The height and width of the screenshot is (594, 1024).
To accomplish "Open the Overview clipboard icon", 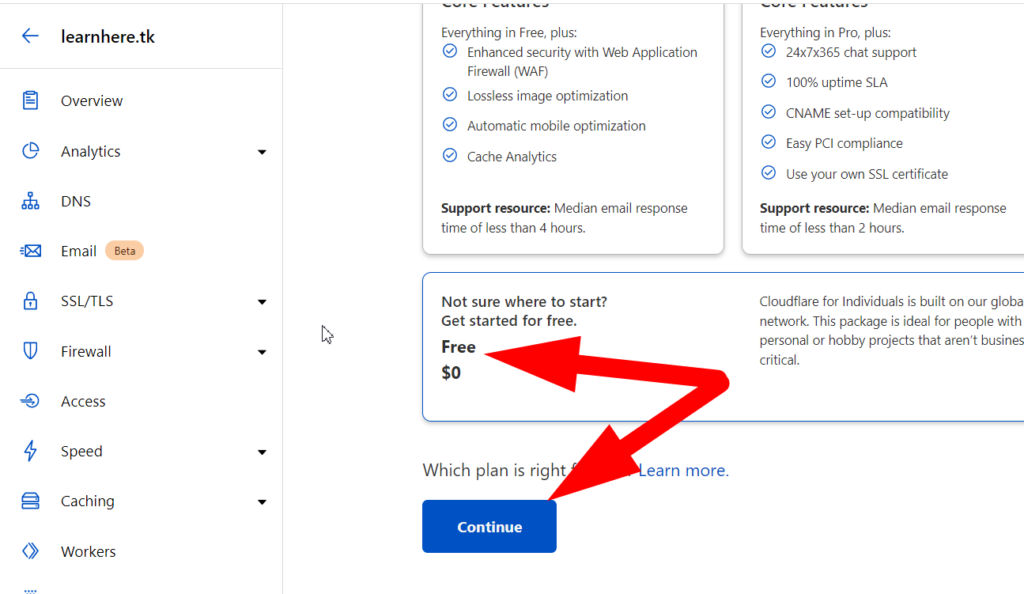I will [x=30, y=101].
